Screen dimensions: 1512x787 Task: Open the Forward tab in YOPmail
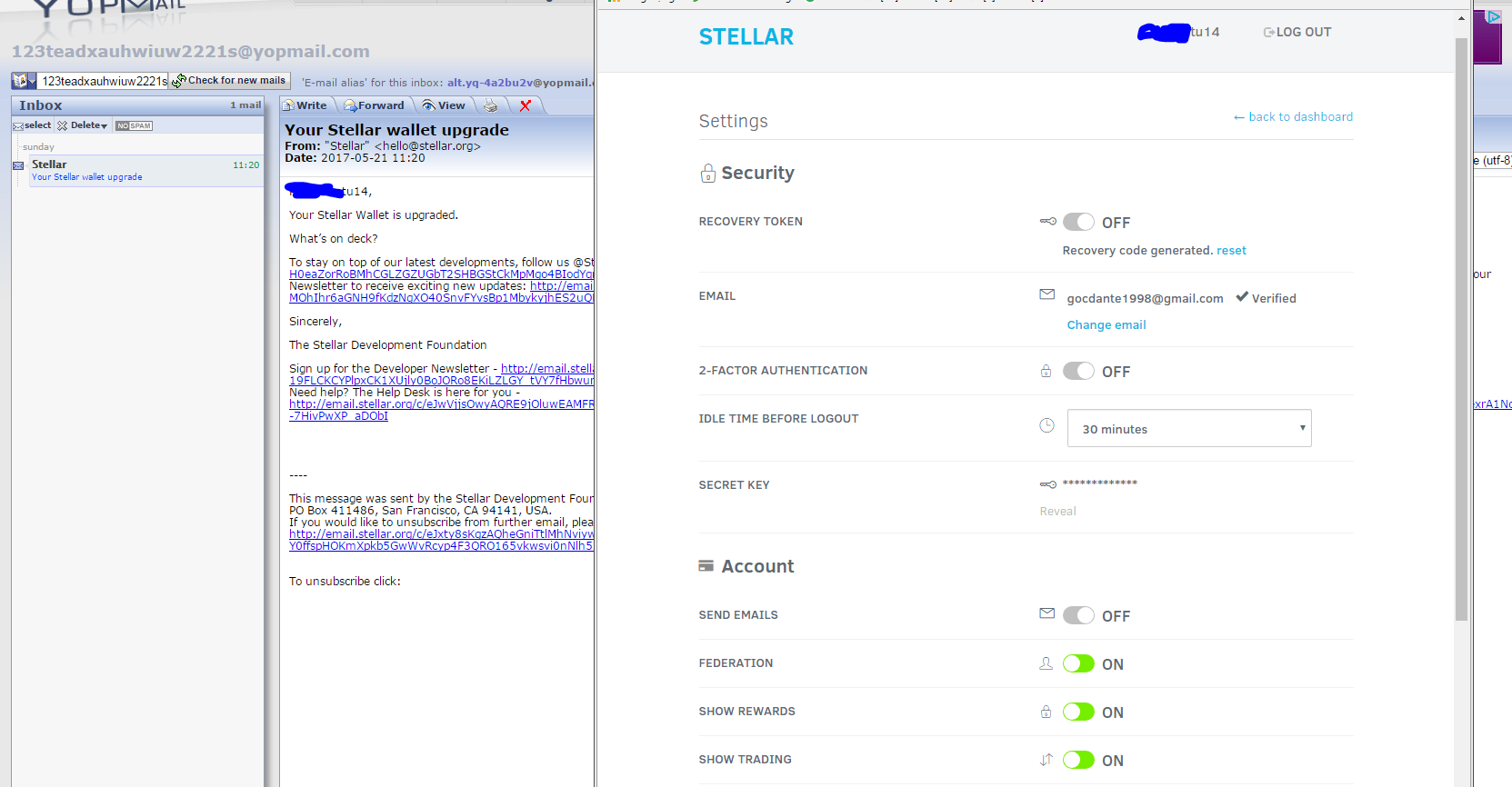(x=374, y=105)
